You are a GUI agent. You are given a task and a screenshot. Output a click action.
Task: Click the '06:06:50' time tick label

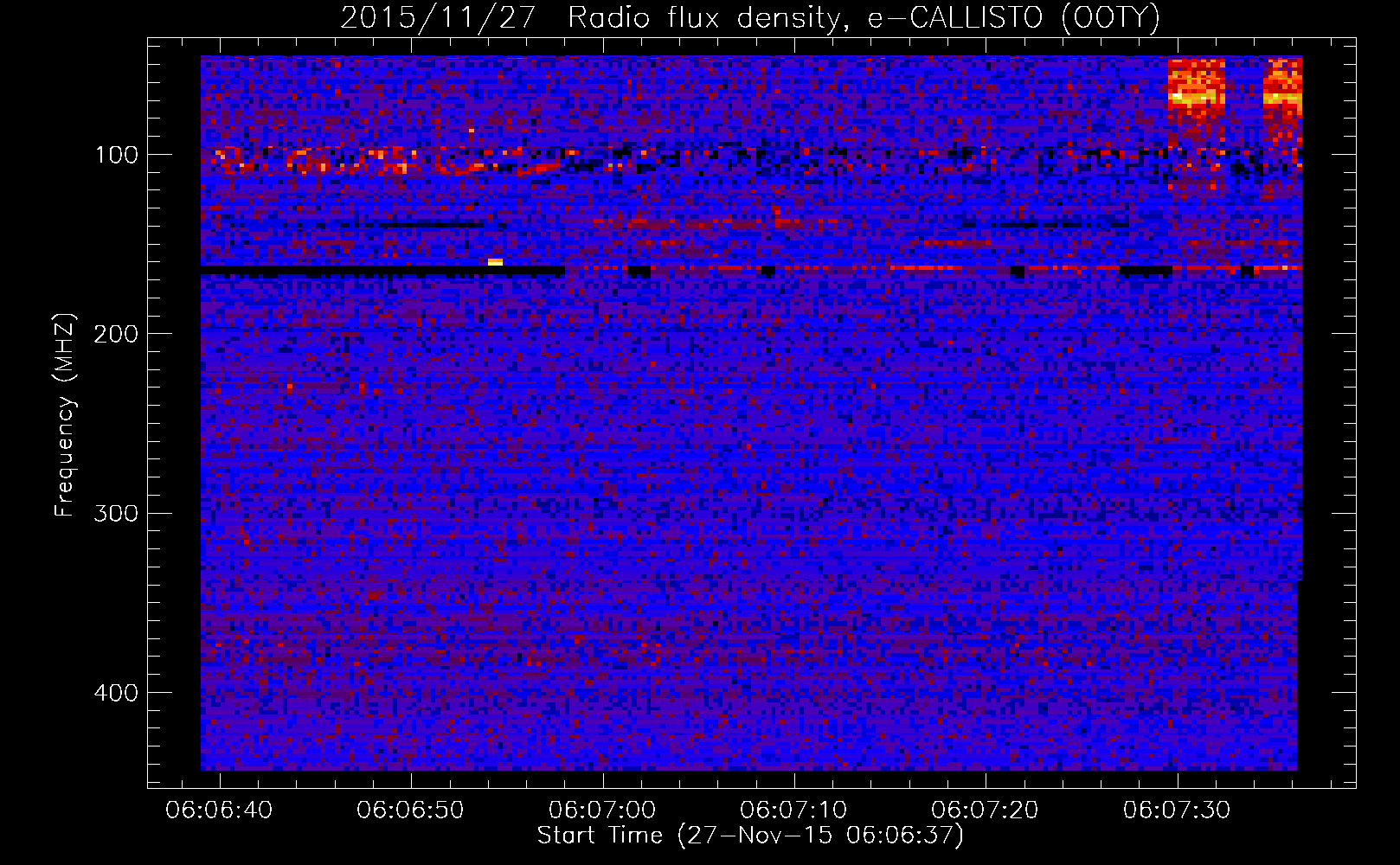tap(410, 811)
